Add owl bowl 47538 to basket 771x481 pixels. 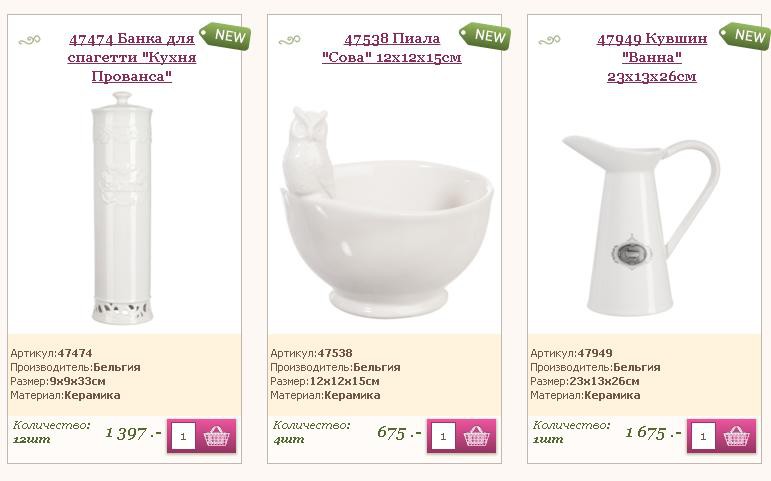coord(476,436)
